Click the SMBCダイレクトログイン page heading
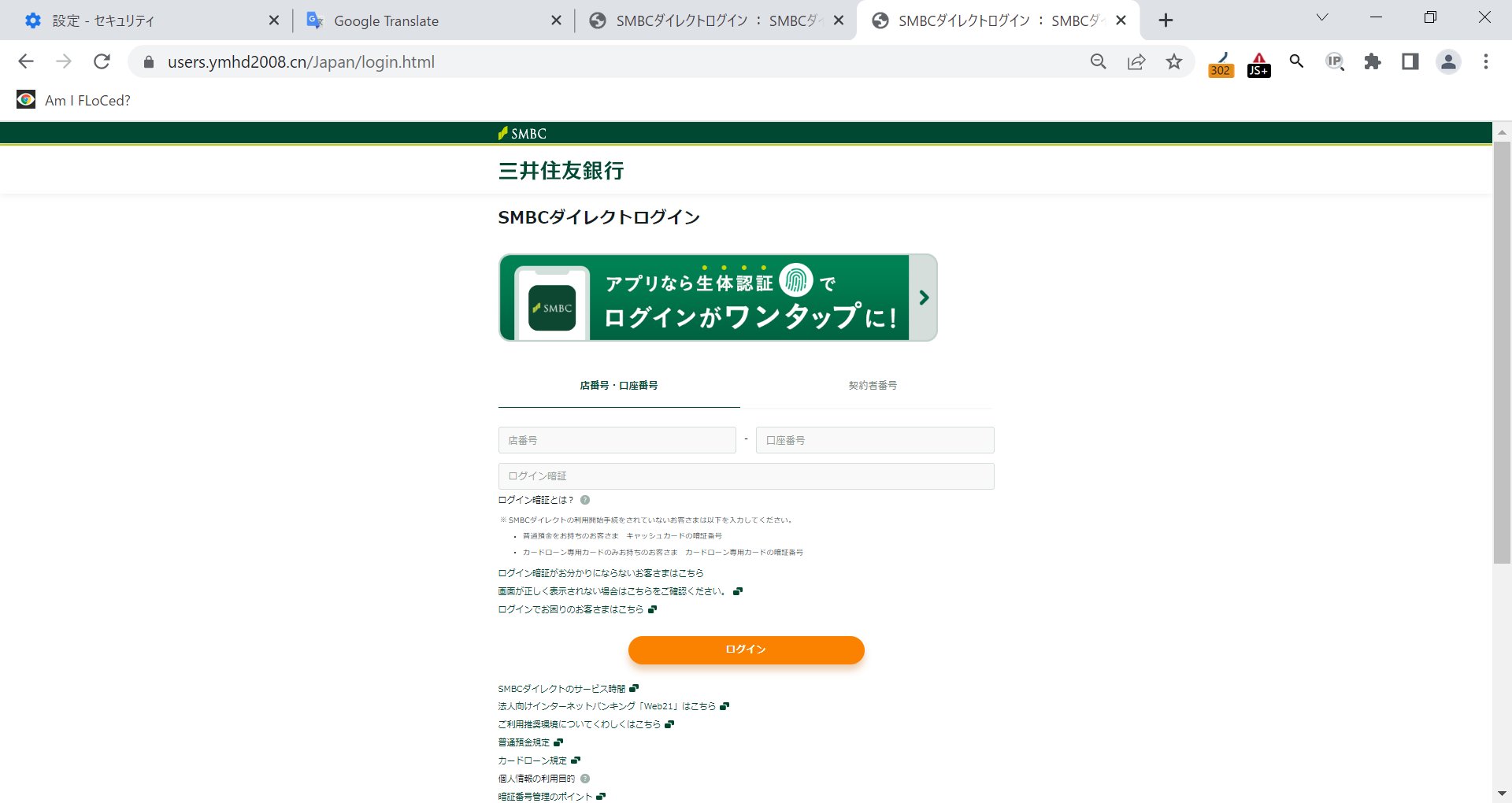Viewport: 1512px width, 803px height. point(598,217)
